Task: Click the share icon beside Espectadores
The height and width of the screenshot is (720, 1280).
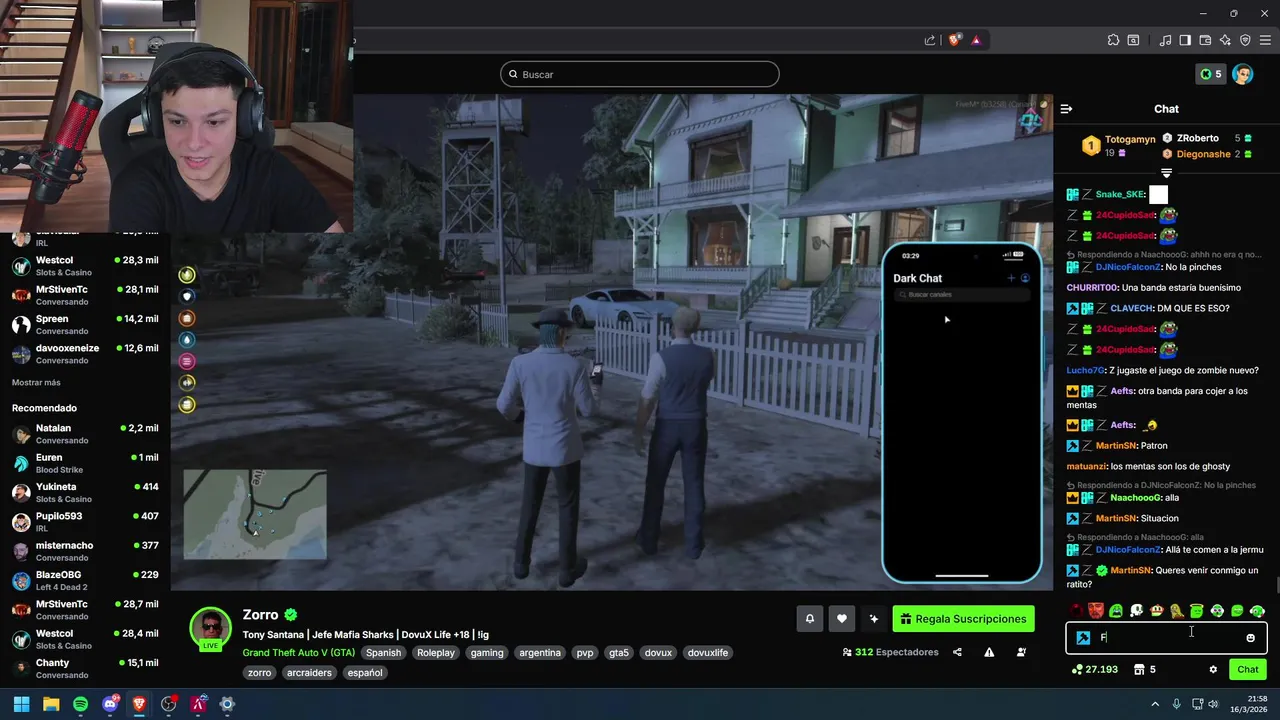Action: (957, 652)
